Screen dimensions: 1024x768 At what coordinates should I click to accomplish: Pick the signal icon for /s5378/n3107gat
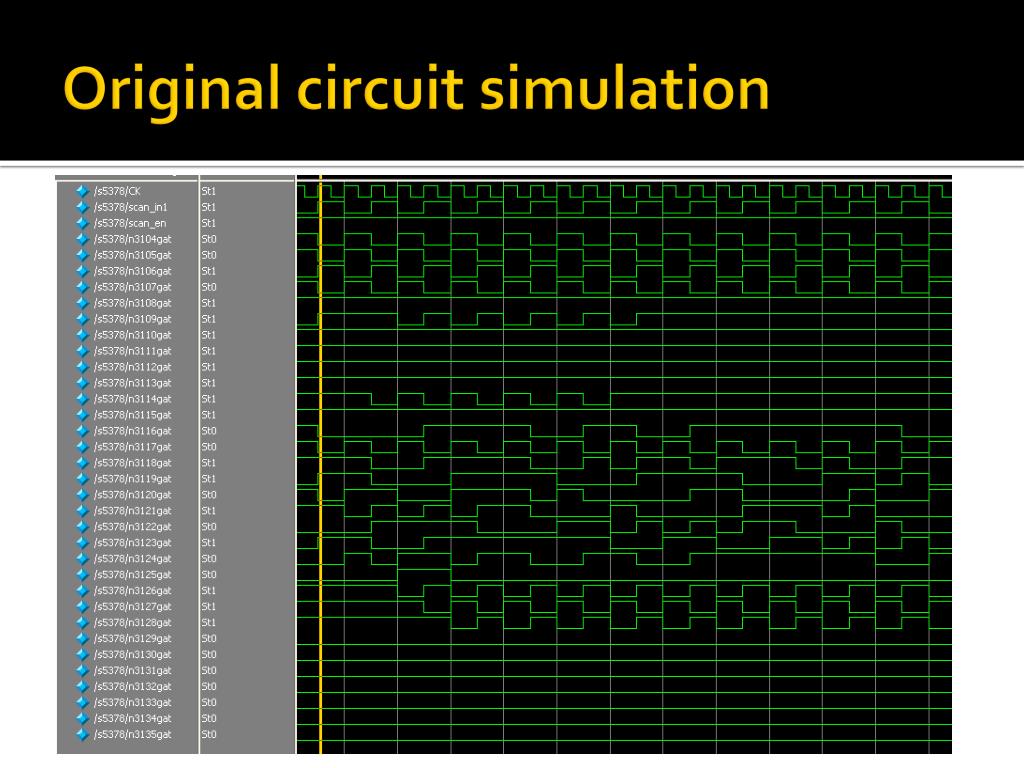(82, 287)
